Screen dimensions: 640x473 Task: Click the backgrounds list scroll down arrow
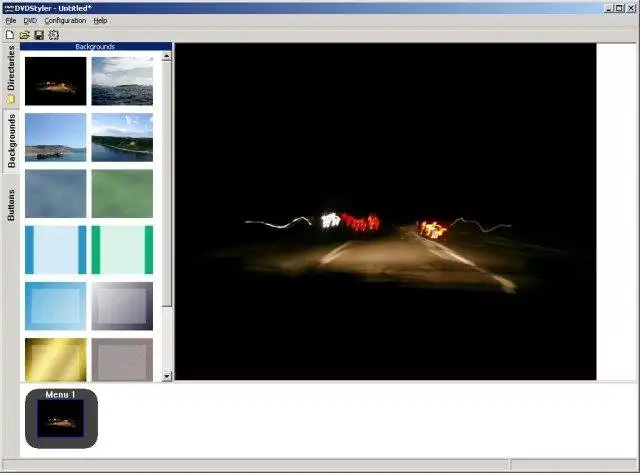(x=167, y=376)
